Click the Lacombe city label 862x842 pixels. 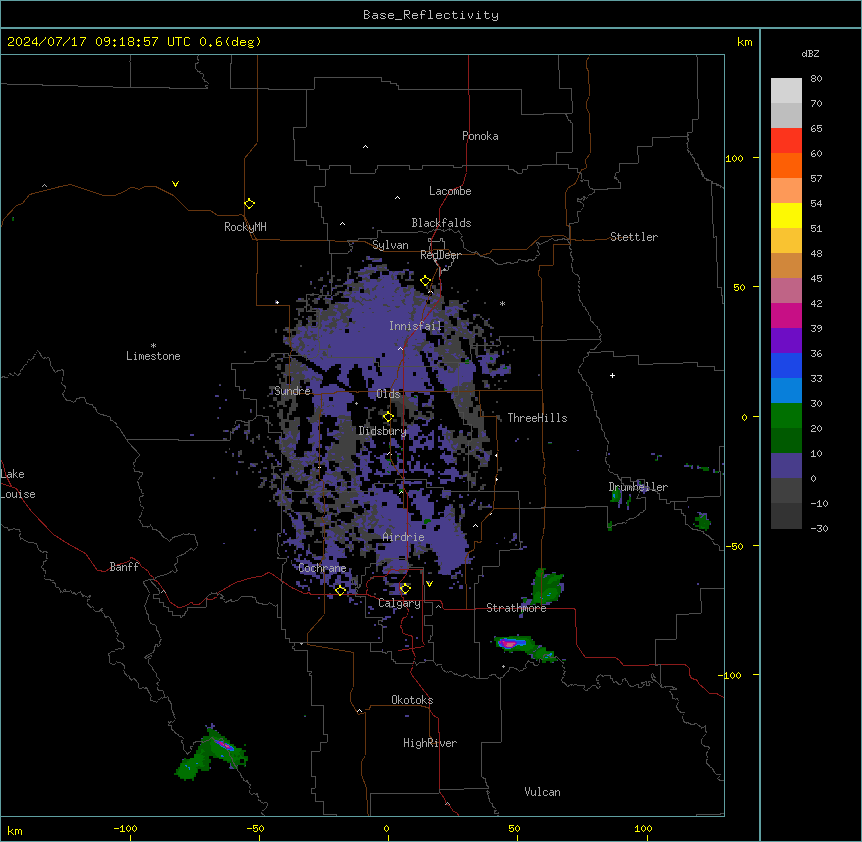coord(450,191)
